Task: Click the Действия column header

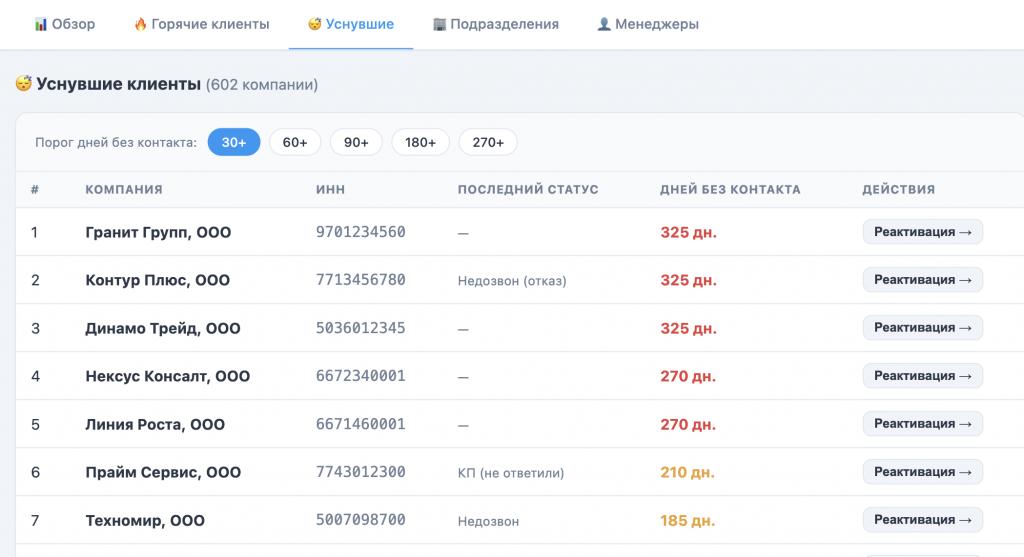Action: pyautogui.click(x=899, y=189)
